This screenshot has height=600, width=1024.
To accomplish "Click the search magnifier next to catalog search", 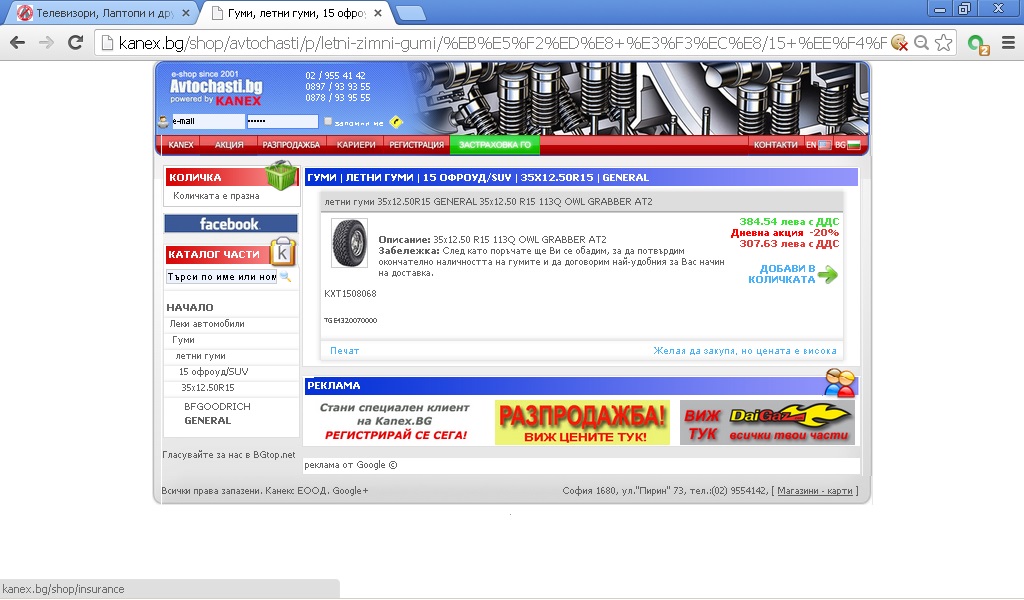I will 285,277.
